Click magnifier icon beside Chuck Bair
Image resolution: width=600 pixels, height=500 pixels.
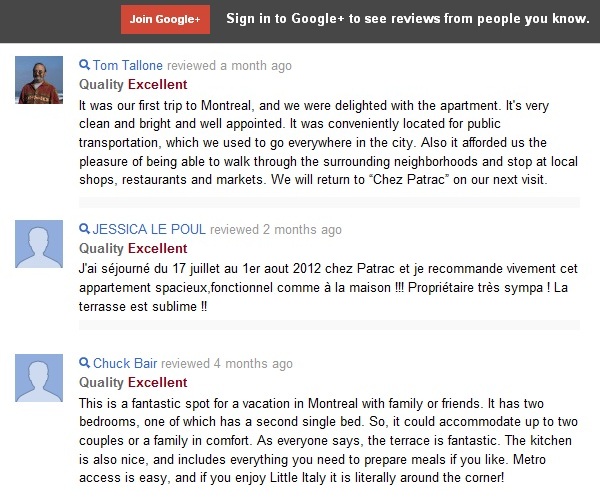point(84,363)
